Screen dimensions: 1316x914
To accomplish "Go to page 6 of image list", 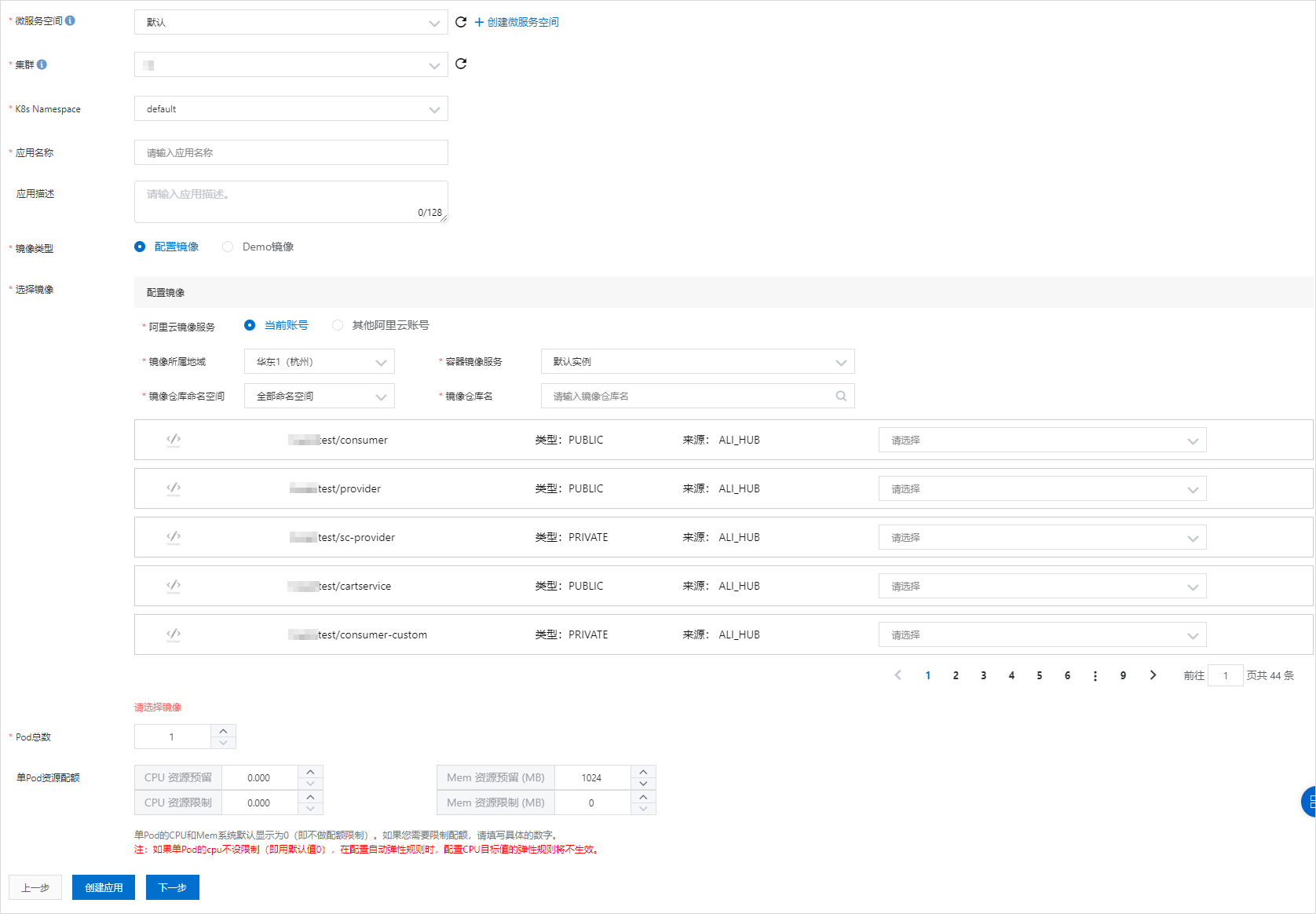I will [x=1067, y=675].
